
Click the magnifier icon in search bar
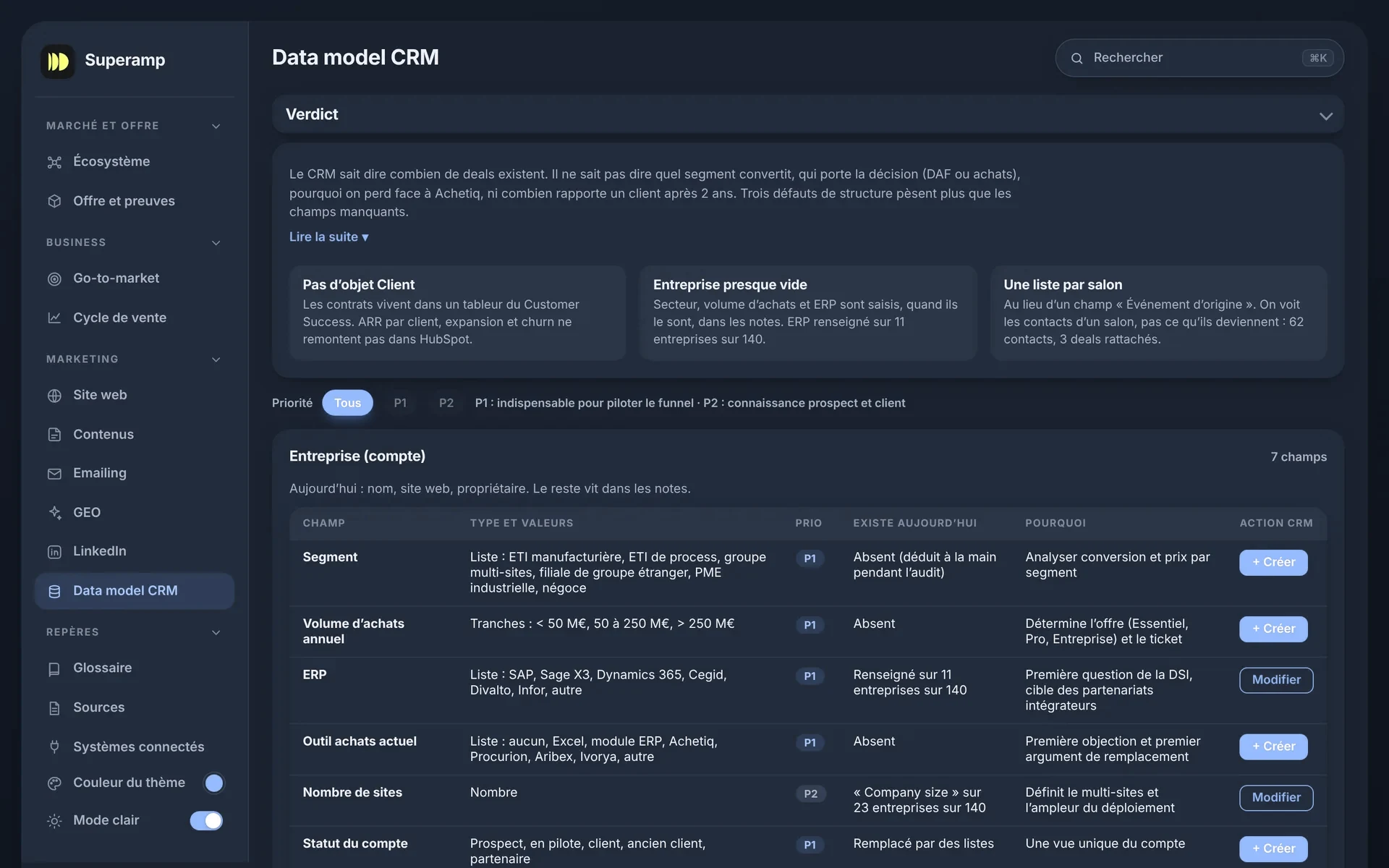(x=1076, y=58)
